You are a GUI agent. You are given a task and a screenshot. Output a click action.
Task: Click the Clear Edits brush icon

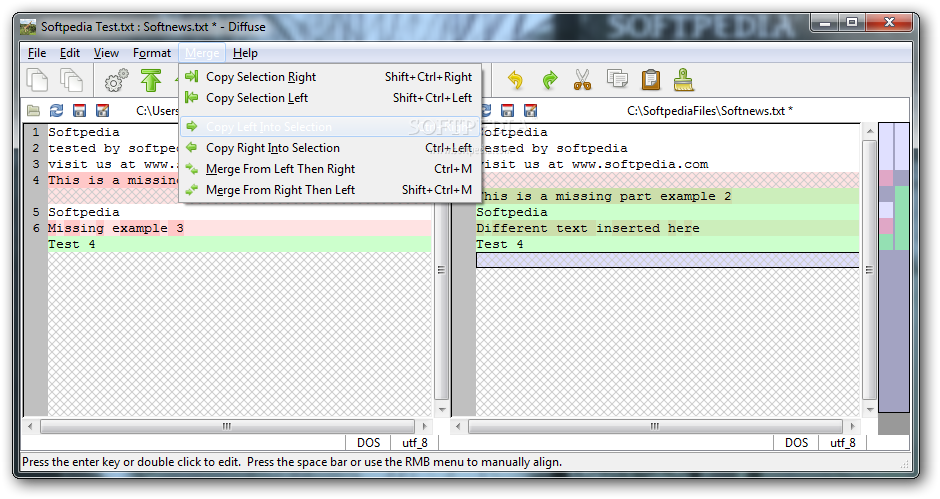(x=683, y=79)
